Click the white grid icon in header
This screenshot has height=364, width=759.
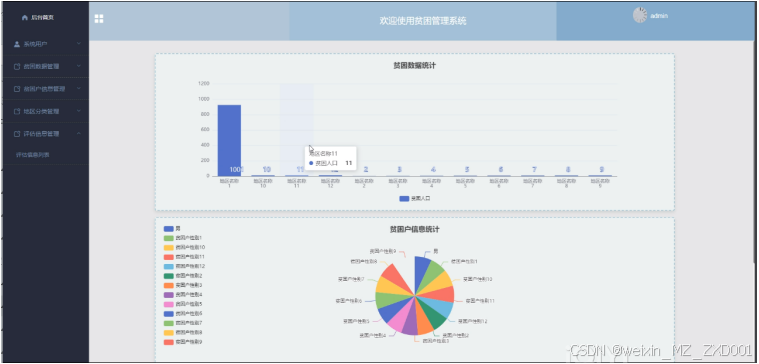point(99,19)
